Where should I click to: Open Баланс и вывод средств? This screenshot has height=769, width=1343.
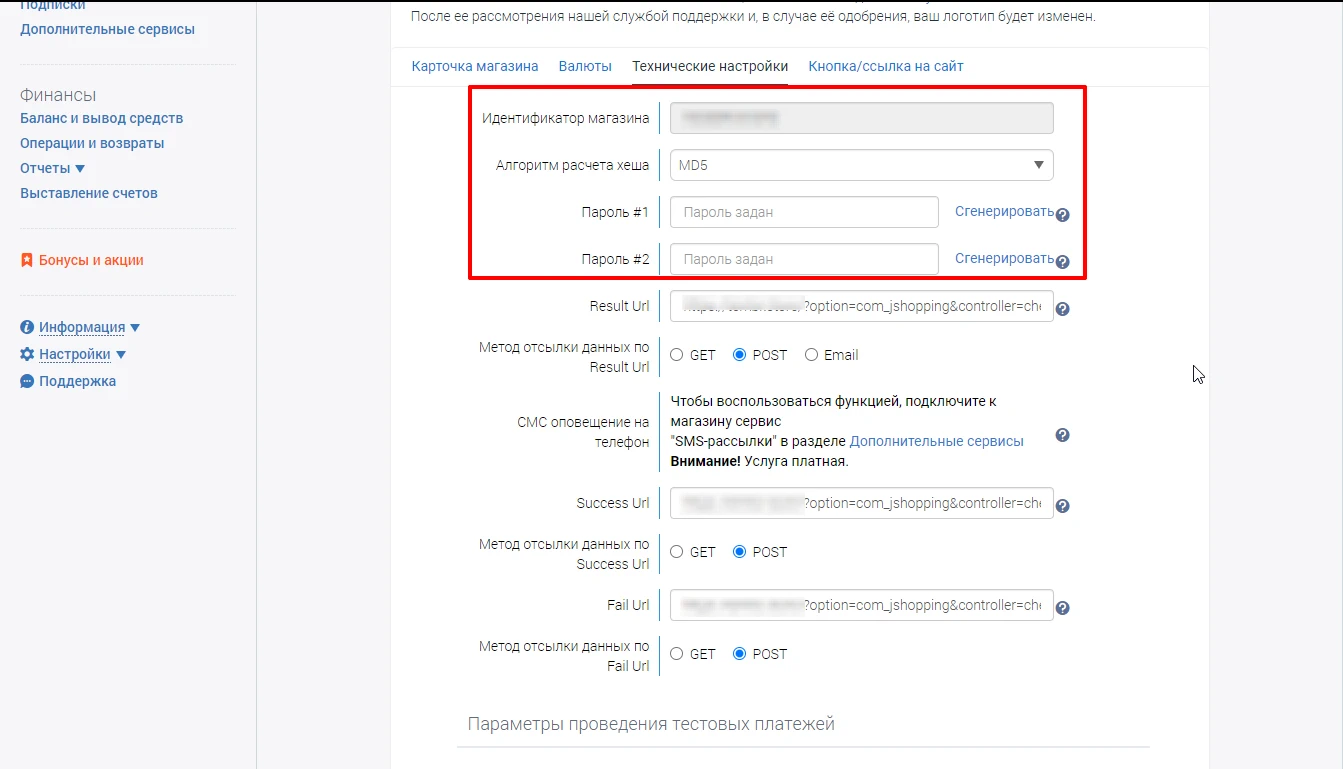tap(102, 118)
